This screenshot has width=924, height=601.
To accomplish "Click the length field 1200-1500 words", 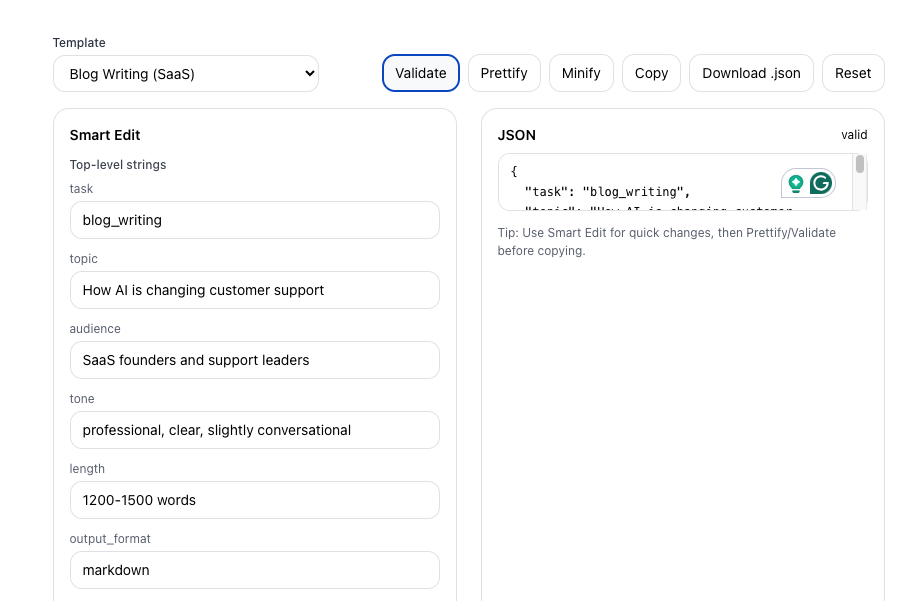I will pos(255,500).
